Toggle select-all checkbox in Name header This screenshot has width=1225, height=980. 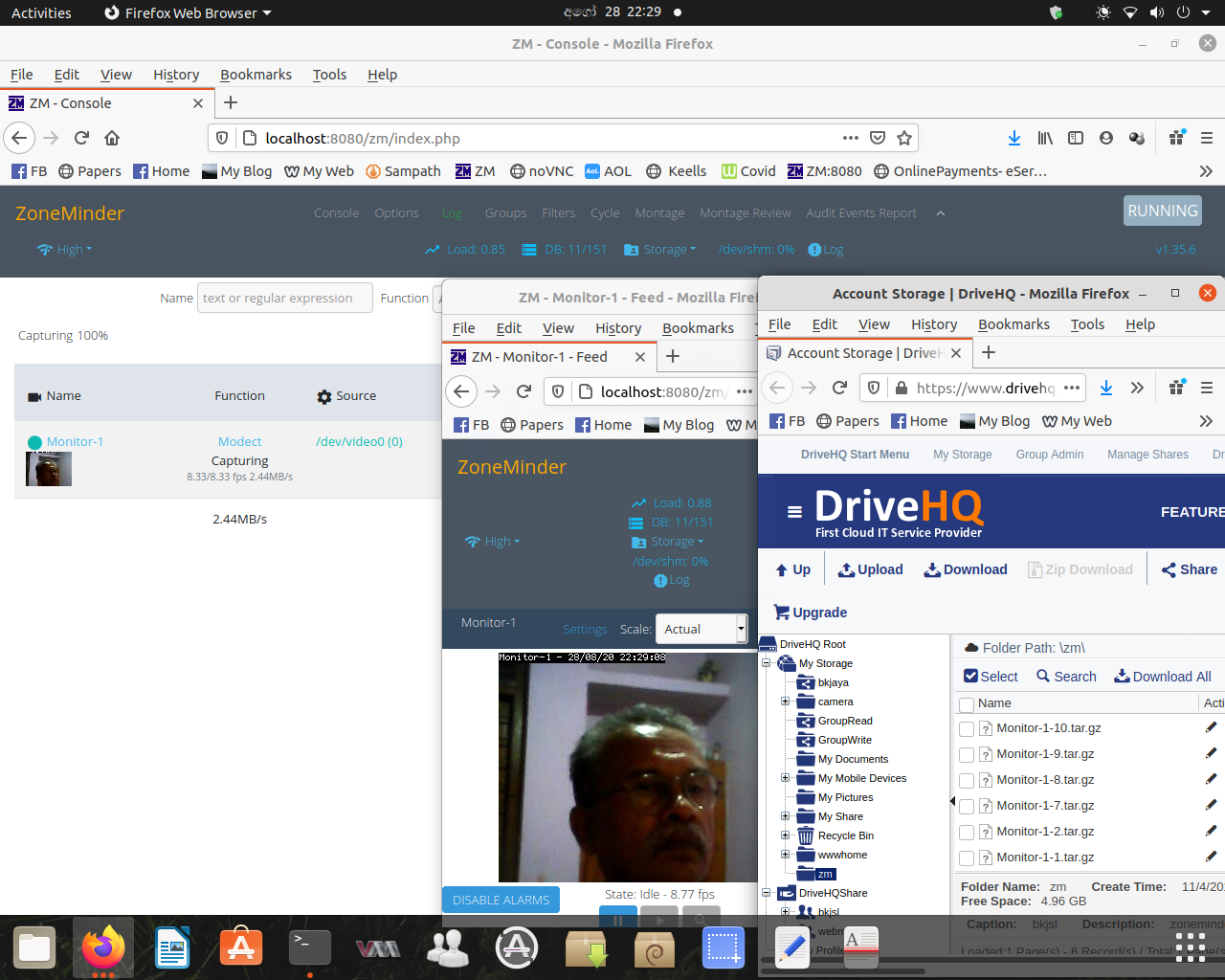click(967, 704)
